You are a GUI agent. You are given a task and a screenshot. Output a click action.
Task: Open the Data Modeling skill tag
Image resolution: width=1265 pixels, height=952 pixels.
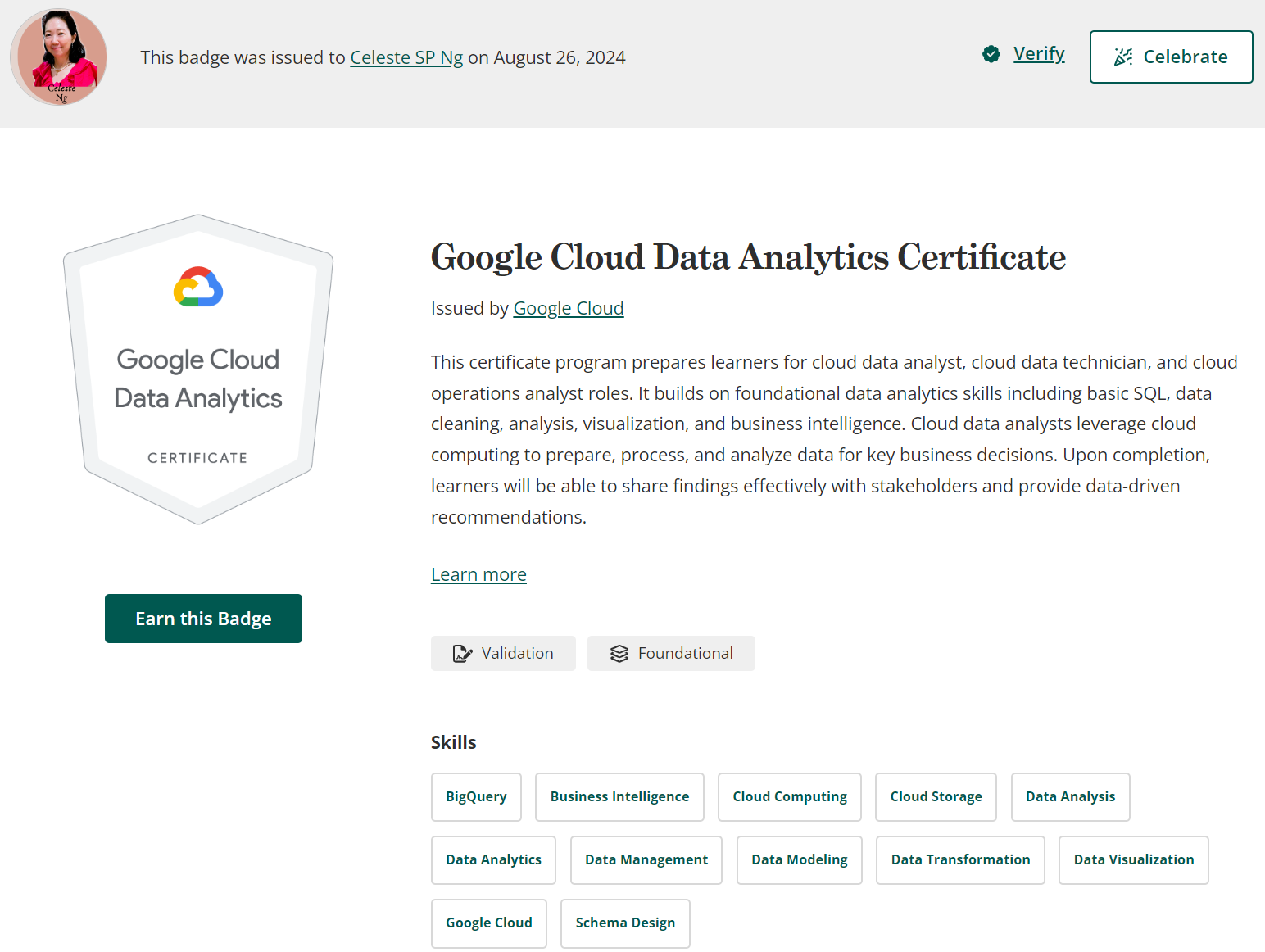pos(800,860)
